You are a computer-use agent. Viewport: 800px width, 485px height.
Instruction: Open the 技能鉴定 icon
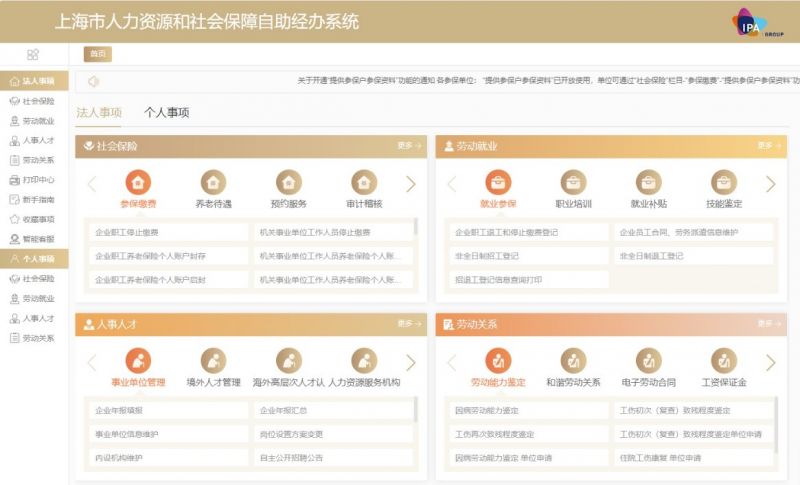pos(724,182)
